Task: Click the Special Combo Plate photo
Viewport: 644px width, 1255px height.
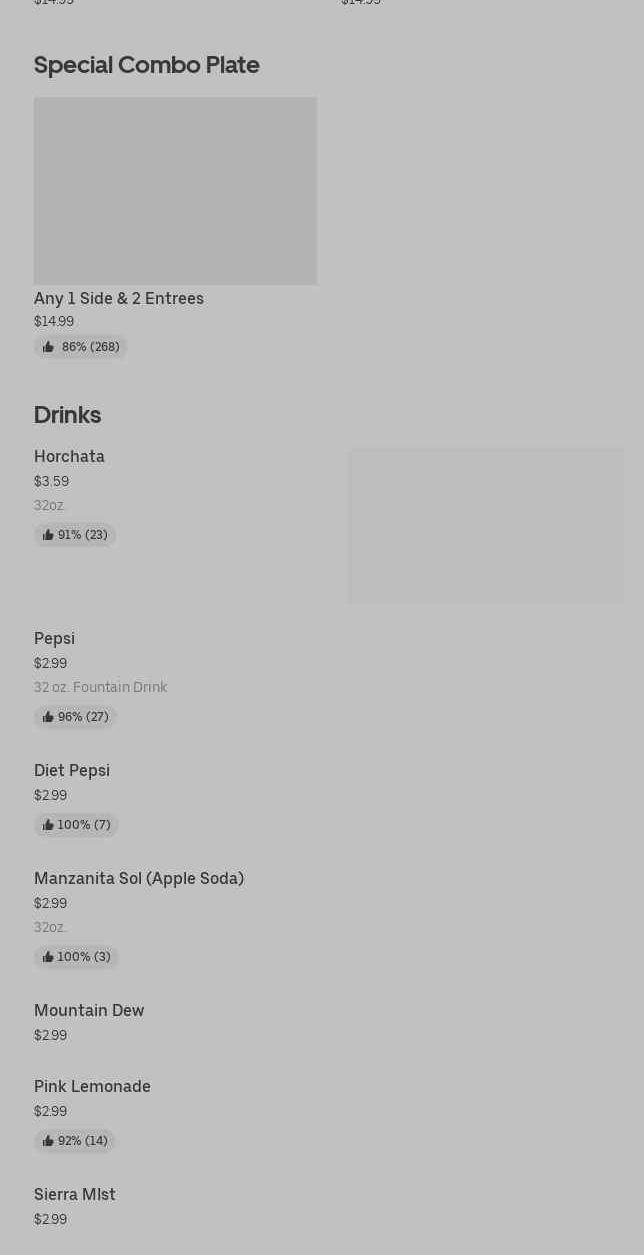Action: [175, 191]
